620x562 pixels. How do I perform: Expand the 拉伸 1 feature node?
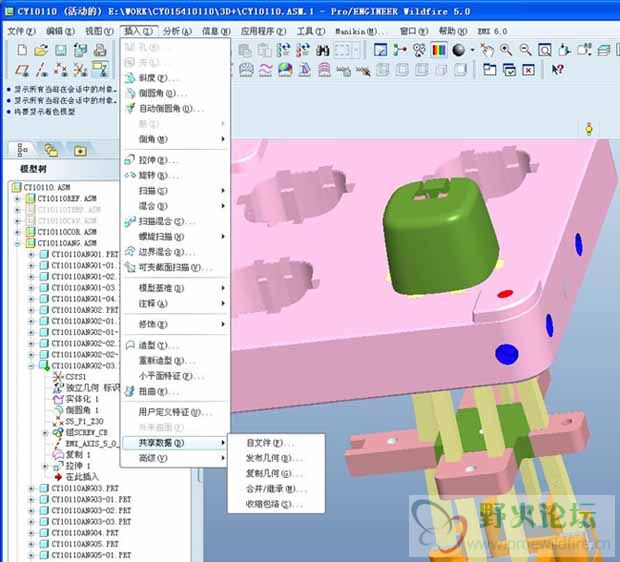(x=45, y=466)
